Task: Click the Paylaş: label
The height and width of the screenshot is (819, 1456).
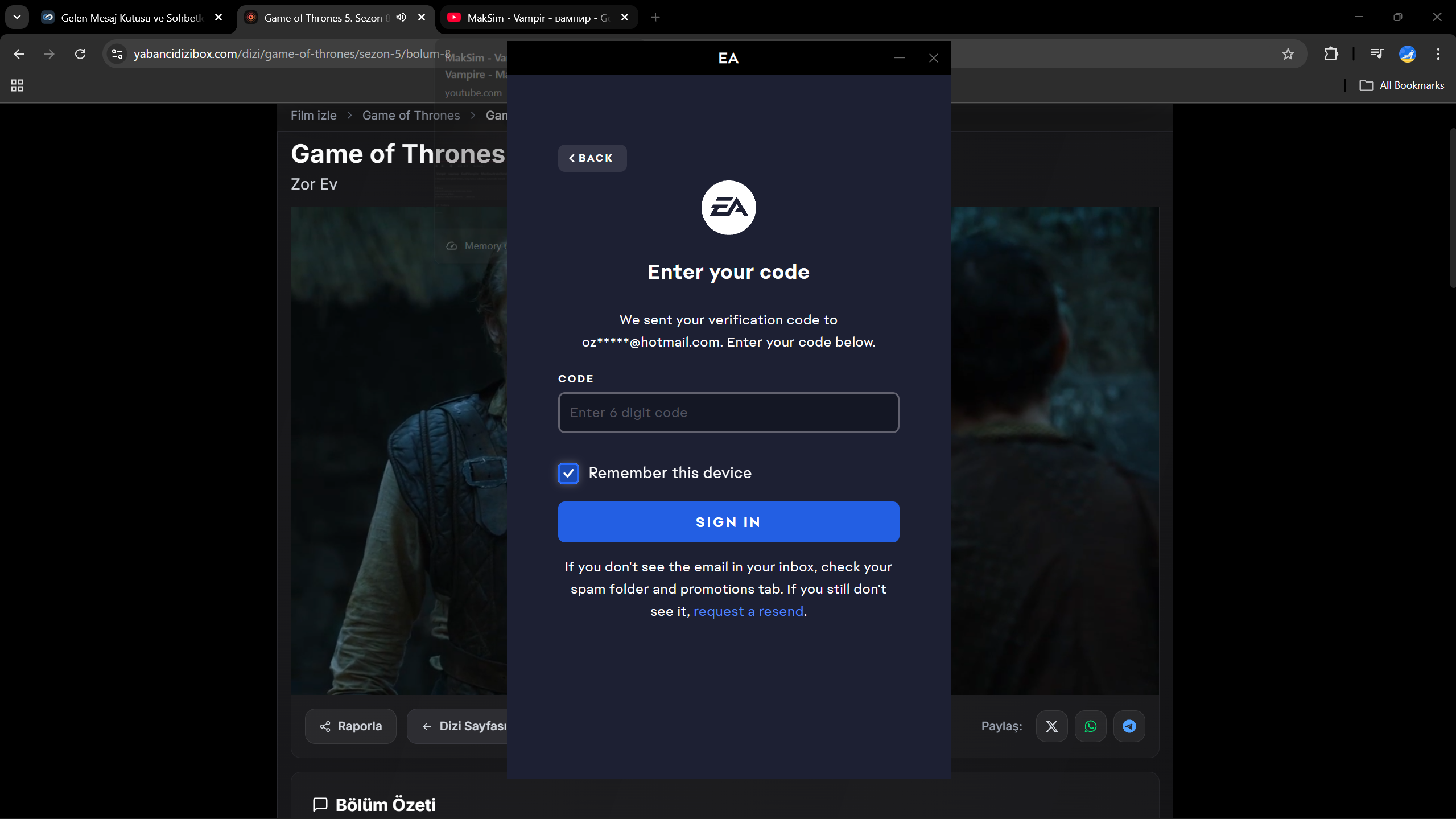Action: 1002,726
